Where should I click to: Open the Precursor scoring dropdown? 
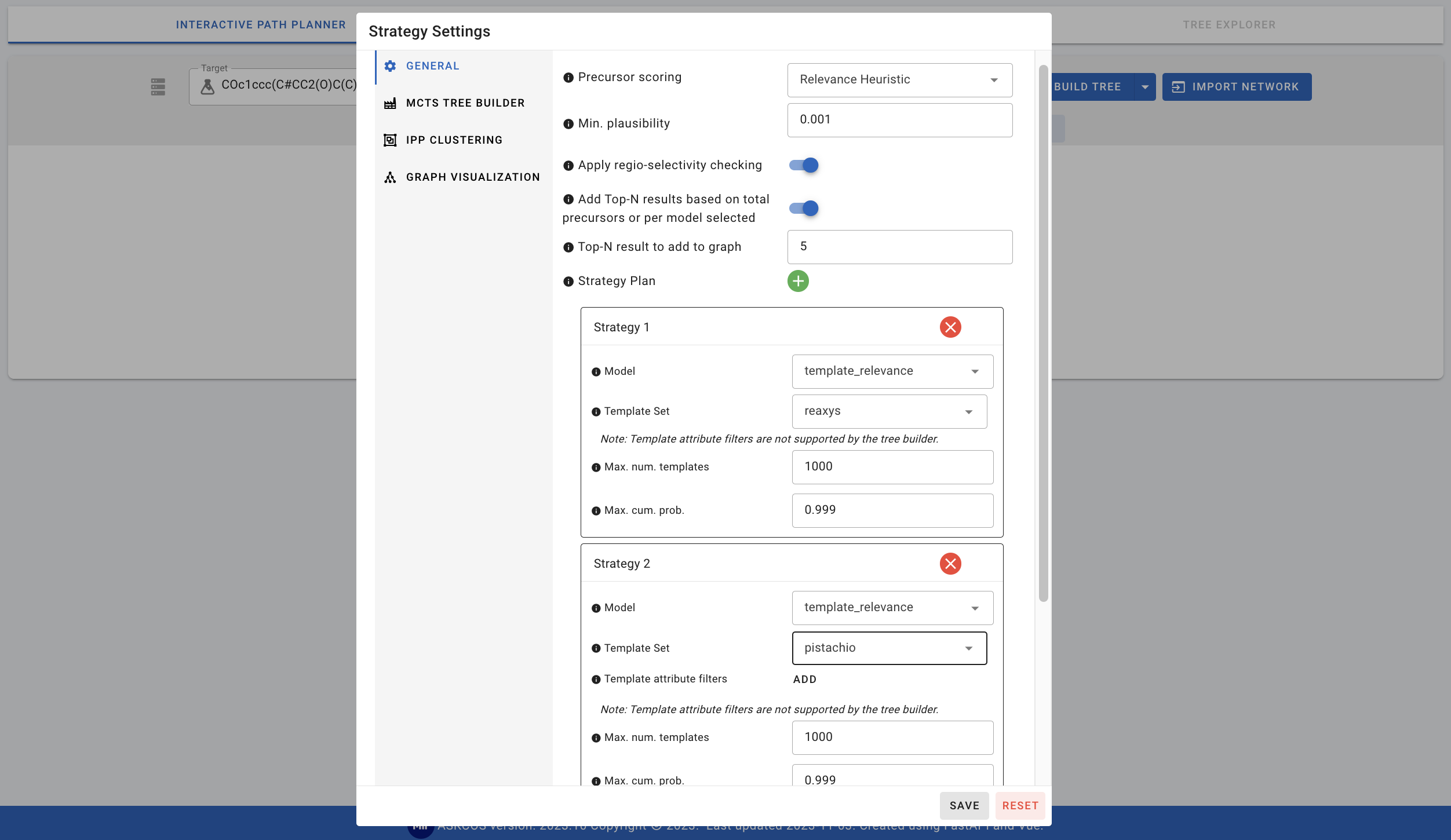pyautogui.click(x=899, y=80)
